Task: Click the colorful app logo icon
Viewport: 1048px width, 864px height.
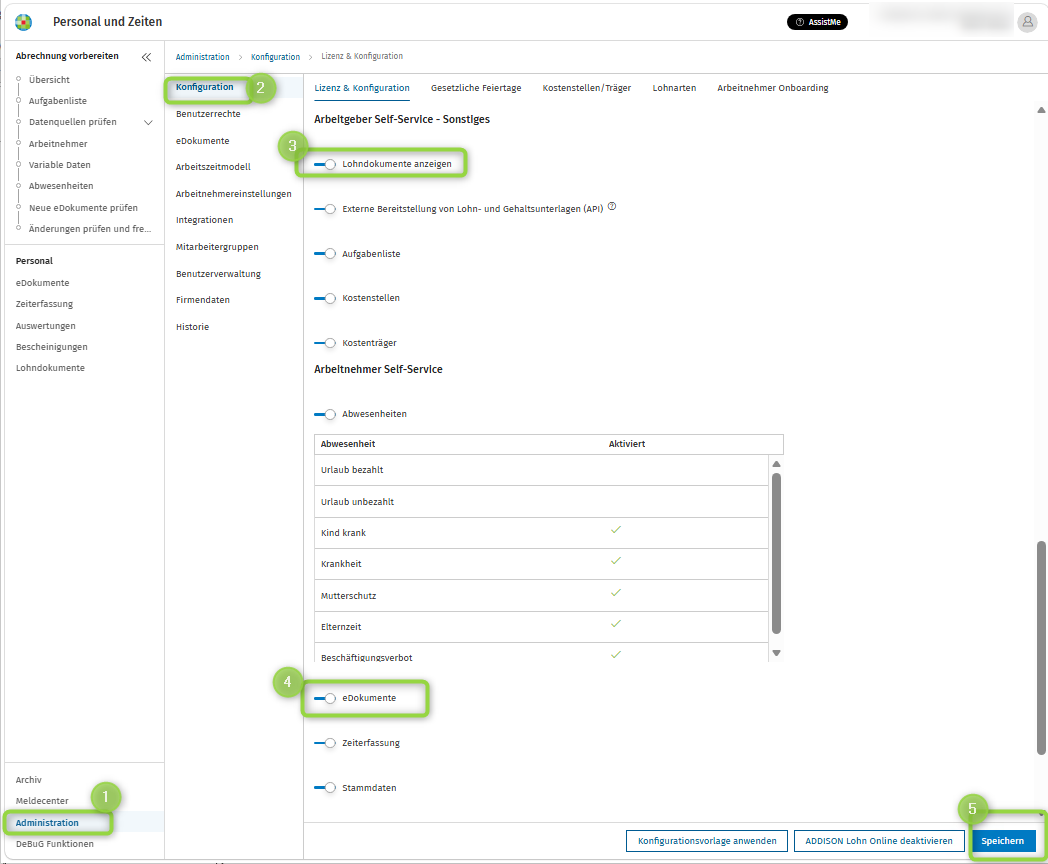Action: [x=23, y=22]
